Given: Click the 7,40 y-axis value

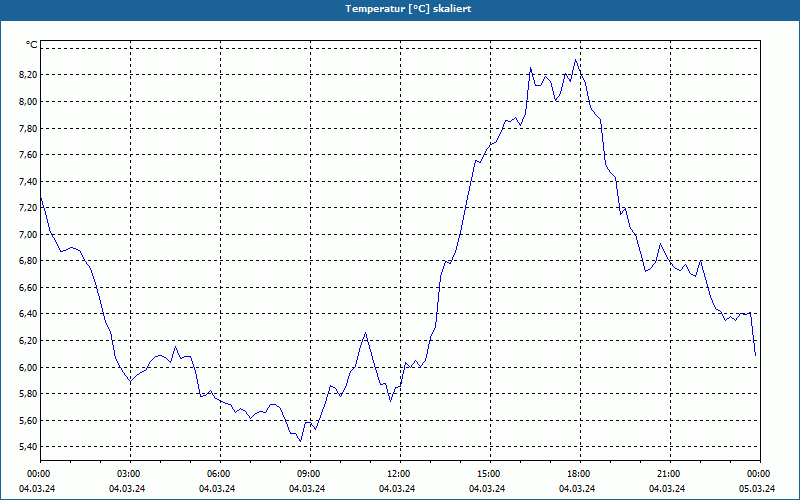Looking at the screenshot, I should point(27,181).
